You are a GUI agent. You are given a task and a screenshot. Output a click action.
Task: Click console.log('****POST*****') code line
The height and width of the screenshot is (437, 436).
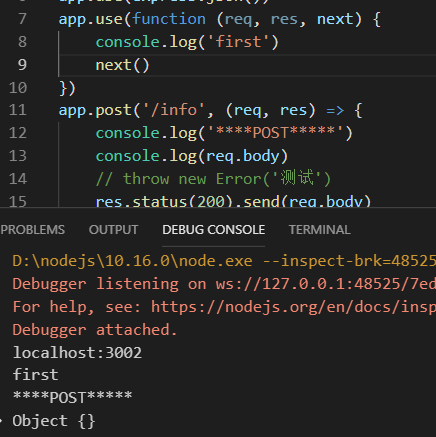[x=224, y=133]
